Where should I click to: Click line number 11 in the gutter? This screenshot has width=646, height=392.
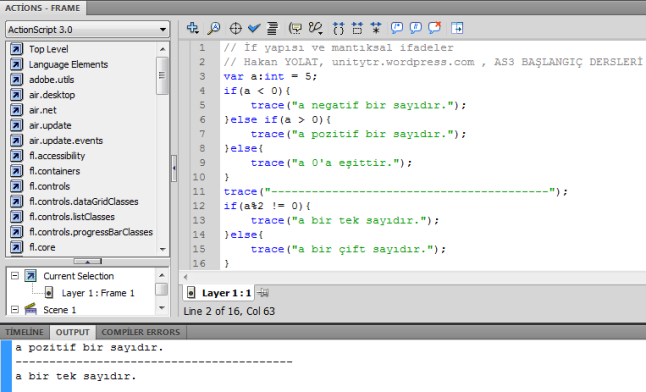click(x=199, y=192)
